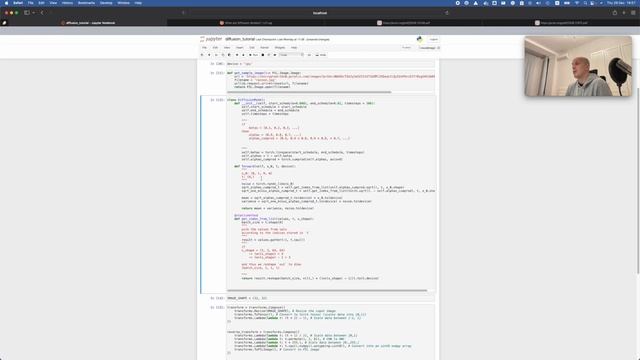Focus the localhost address bar
Viewport: 640px width, 360px height.
click(320, 13)
